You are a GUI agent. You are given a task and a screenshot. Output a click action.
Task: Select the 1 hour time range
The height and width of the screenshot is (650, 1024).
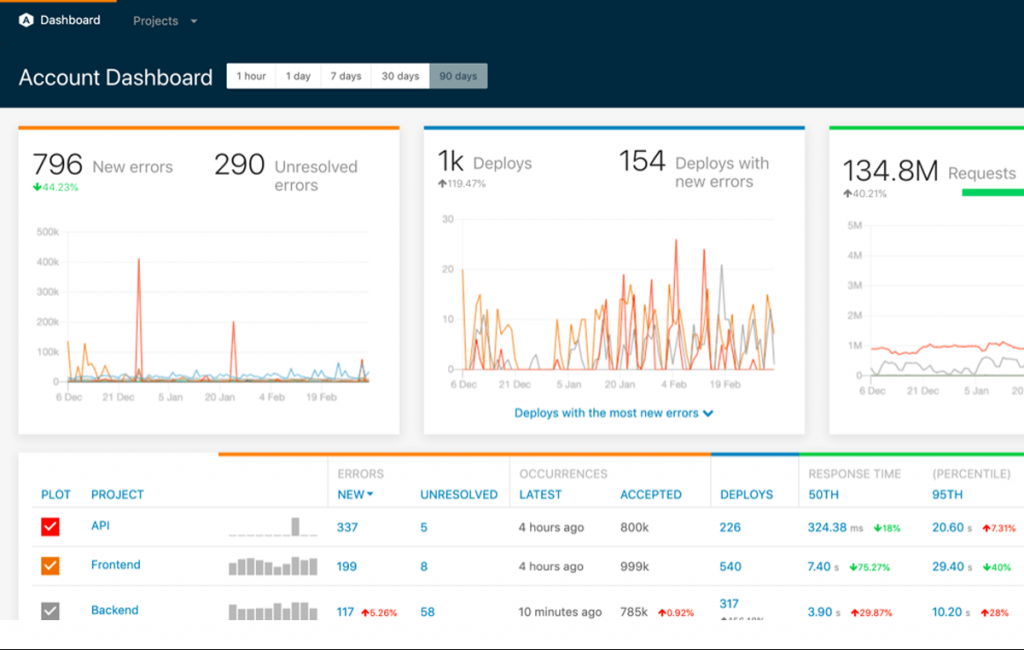point(250,75)
